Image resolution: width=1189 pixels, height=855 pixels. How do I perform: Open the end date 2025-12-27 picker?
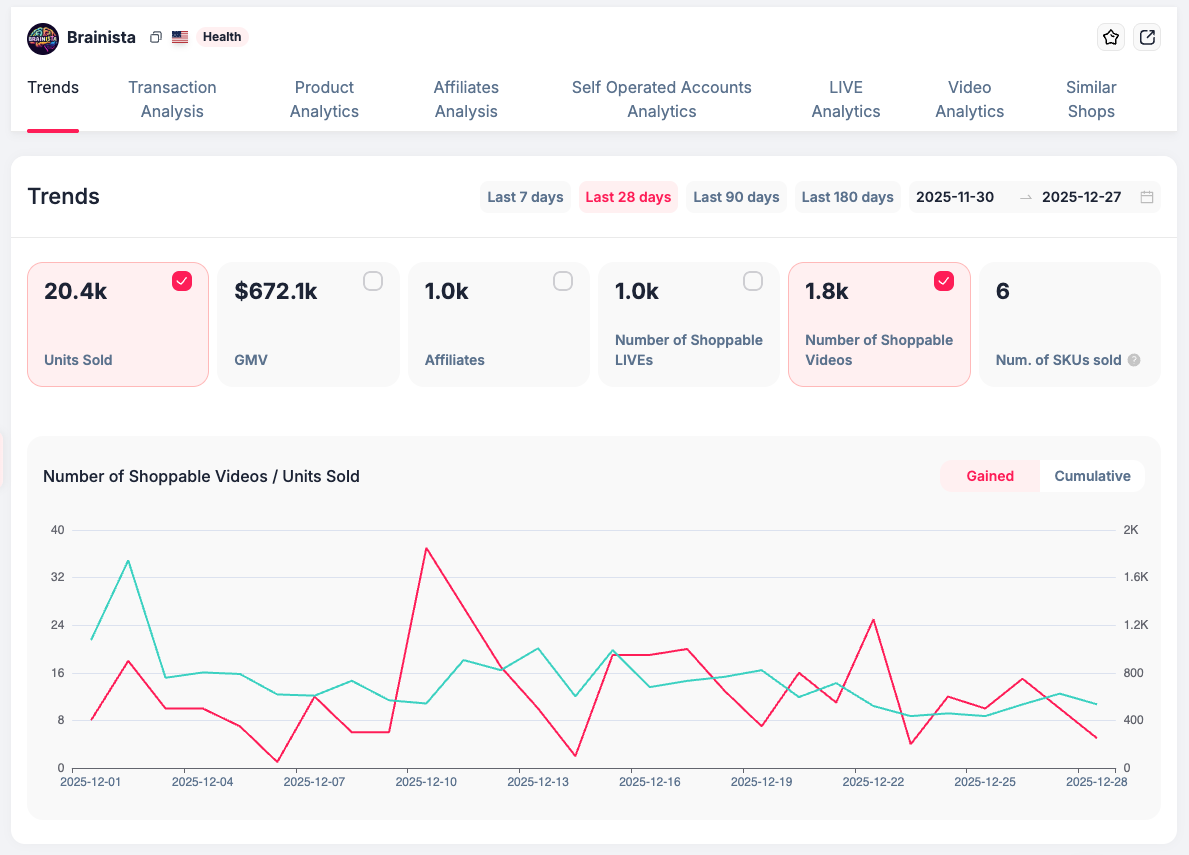(1081, 197)
